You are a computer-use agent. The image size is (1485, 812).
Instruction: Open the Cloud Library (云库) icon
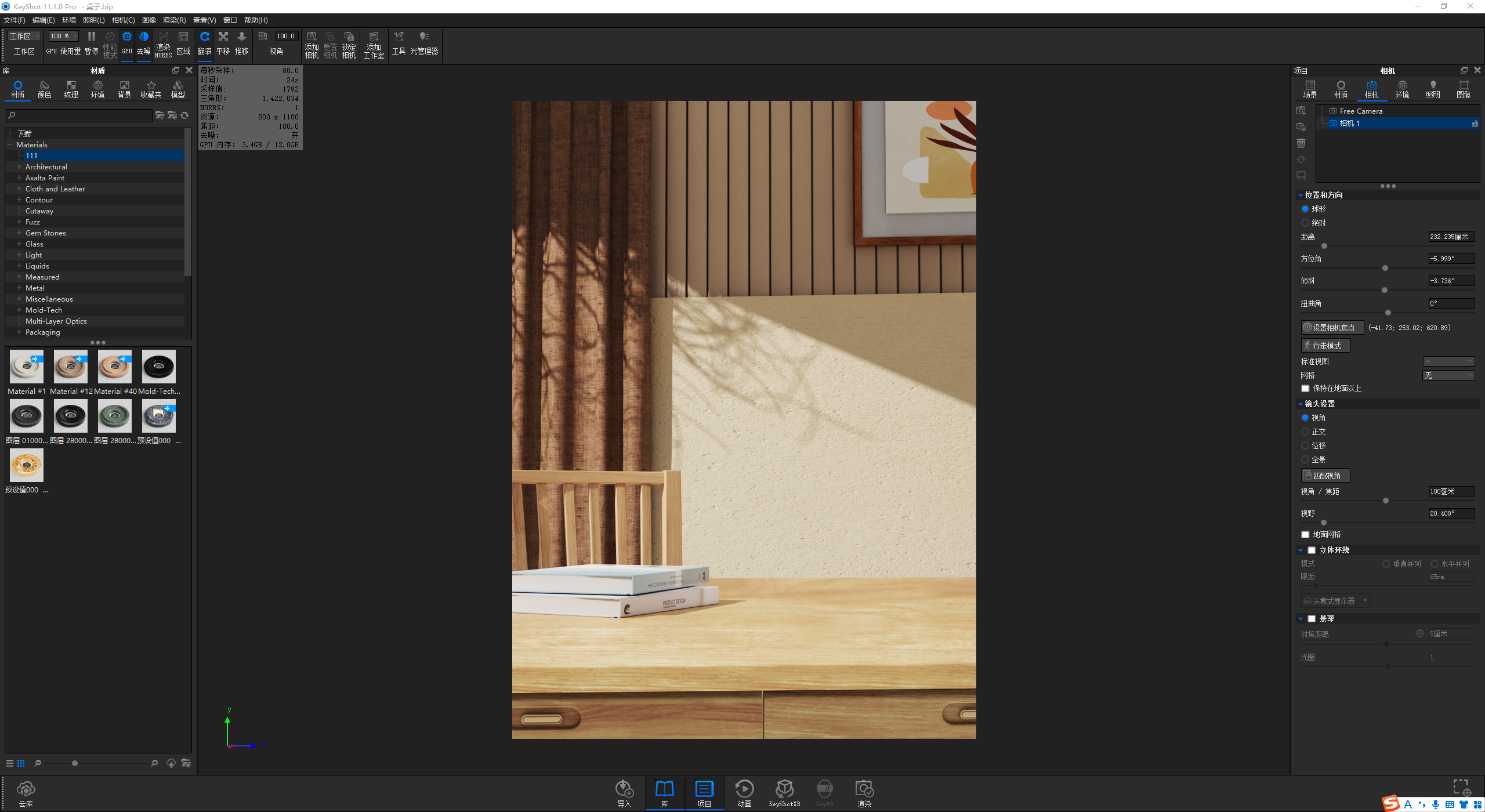tap(26, 793)
